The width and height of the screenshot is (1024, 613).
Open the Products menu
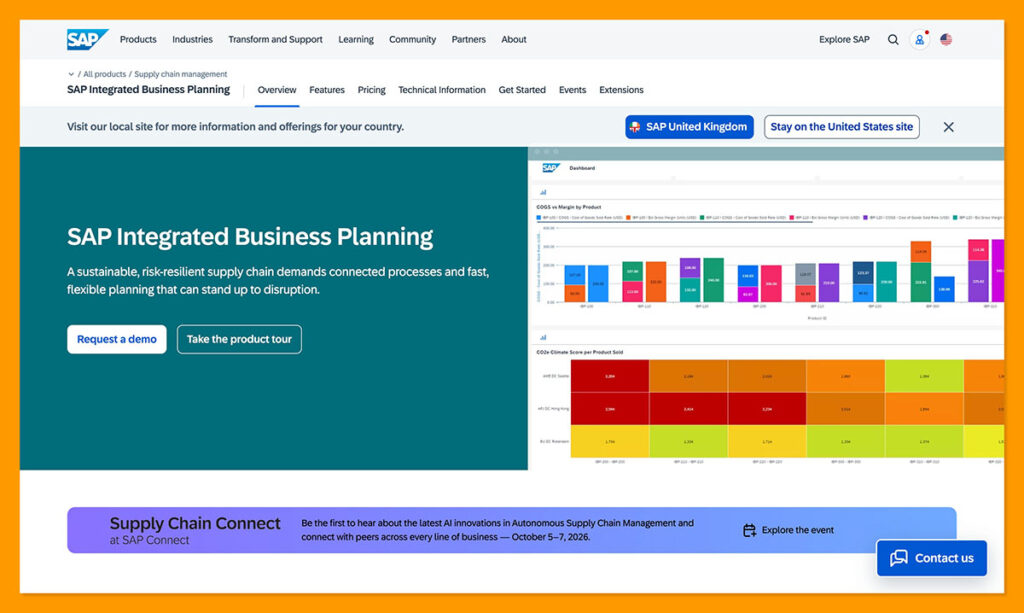click(x=138, y=40)
